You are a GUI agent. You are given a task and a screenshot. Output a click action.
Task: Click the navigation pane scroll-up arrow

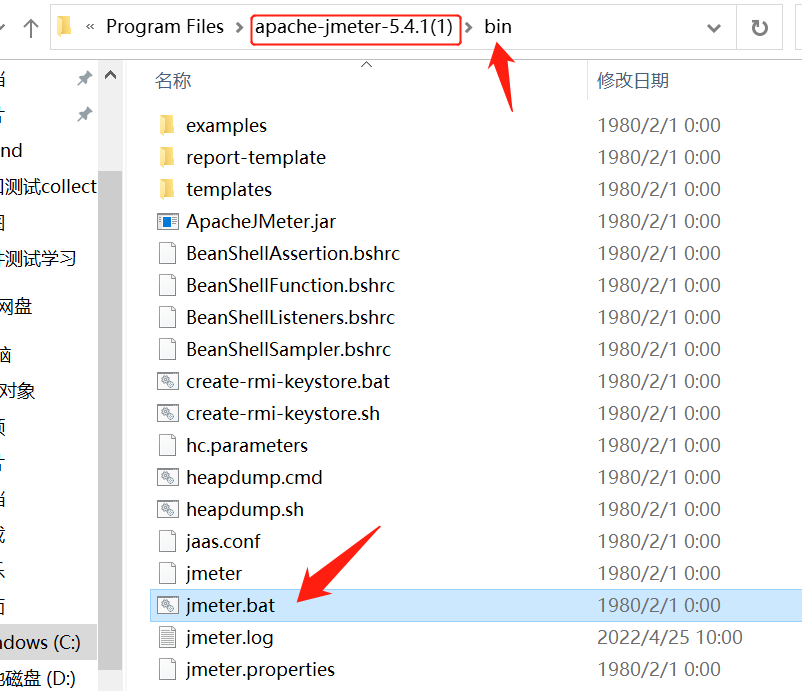click(x=110, y=76)
